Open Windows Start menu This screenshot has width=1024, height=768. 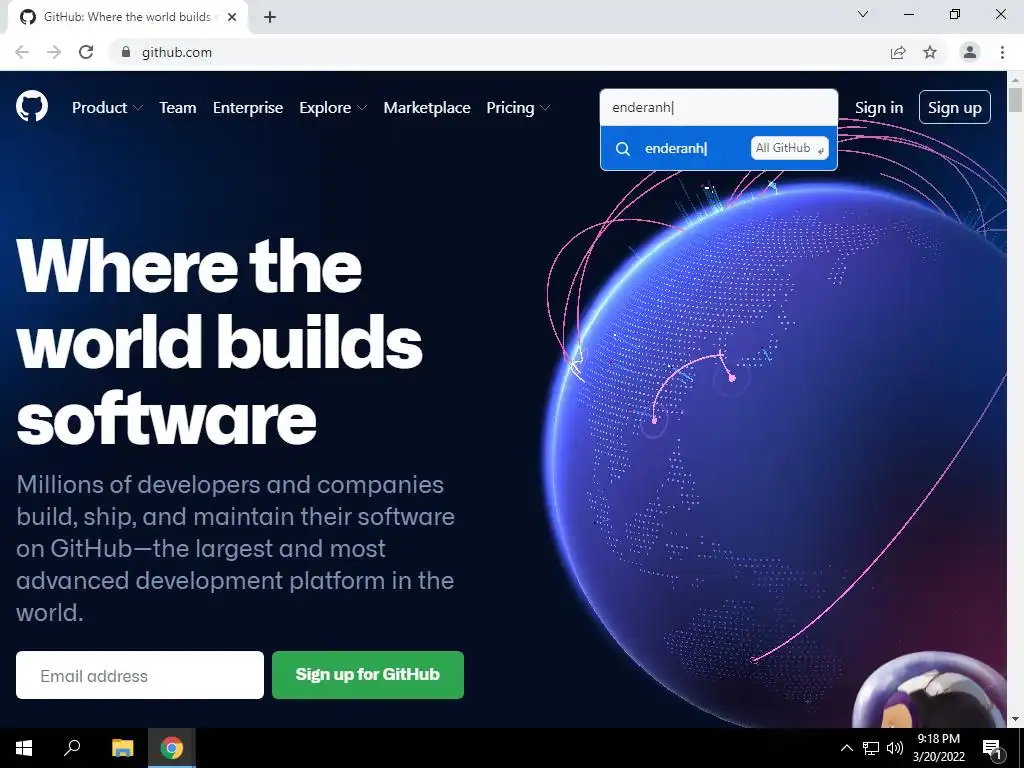24,748
